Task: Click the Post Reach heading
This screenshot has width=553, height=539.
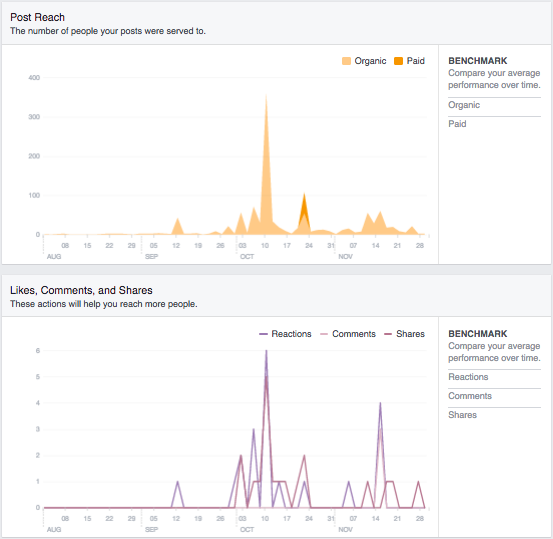Action: [37, 17]
